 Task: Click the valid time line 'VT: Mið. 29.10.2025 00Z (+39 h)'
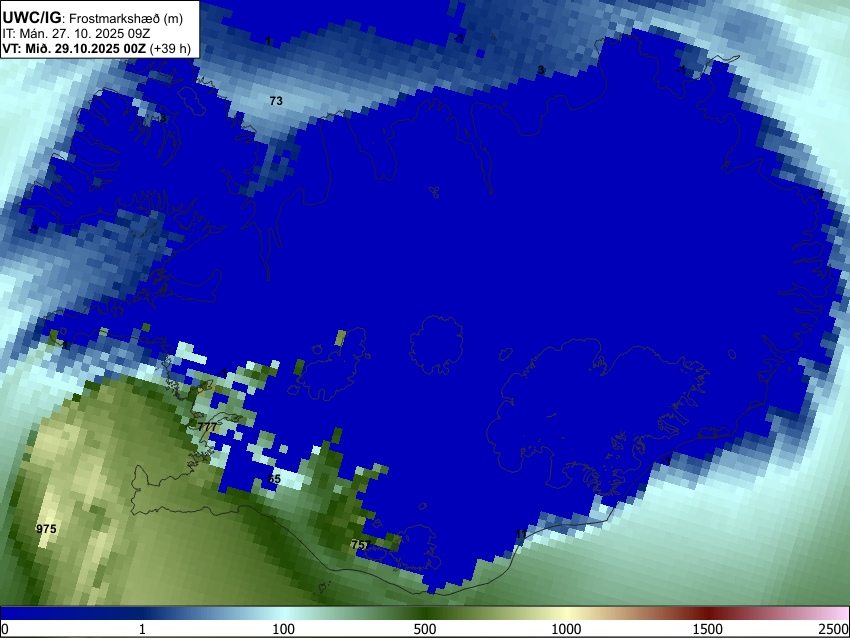[x=96, y=48]
